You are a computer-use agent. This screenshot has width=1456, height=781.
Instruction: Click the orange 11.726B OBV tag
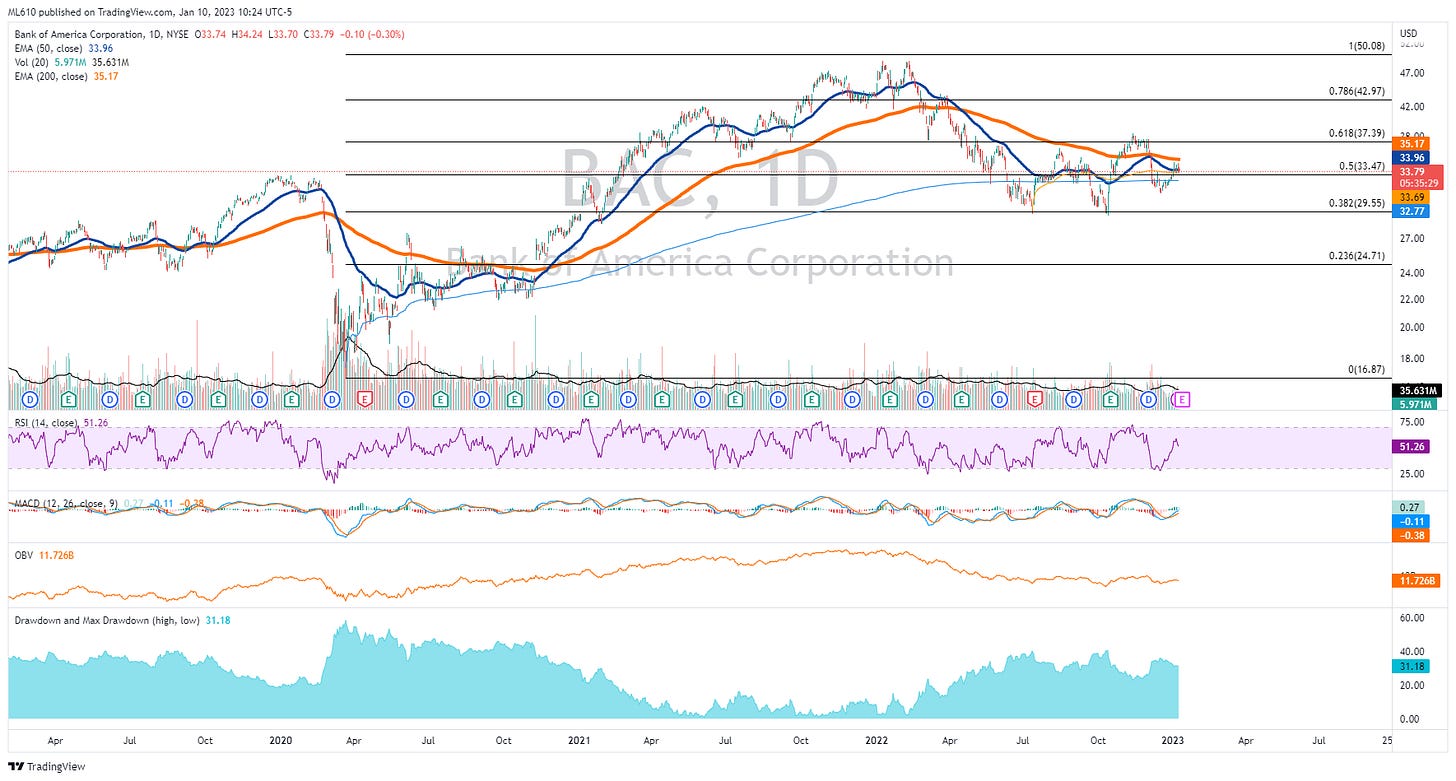1414,580
